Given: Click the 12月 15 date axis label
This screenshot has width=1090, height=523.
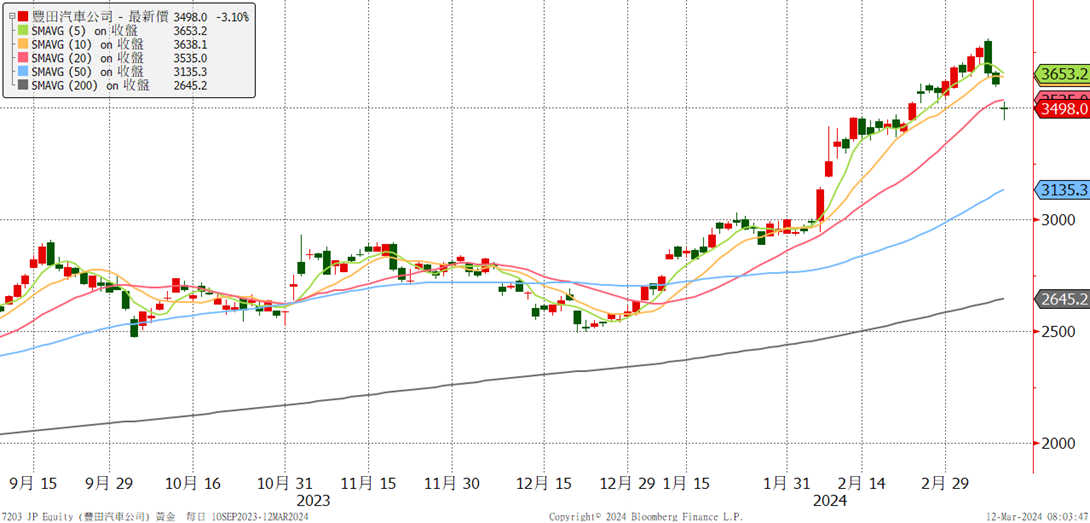Looking at the screenshot, I should 544,481.
